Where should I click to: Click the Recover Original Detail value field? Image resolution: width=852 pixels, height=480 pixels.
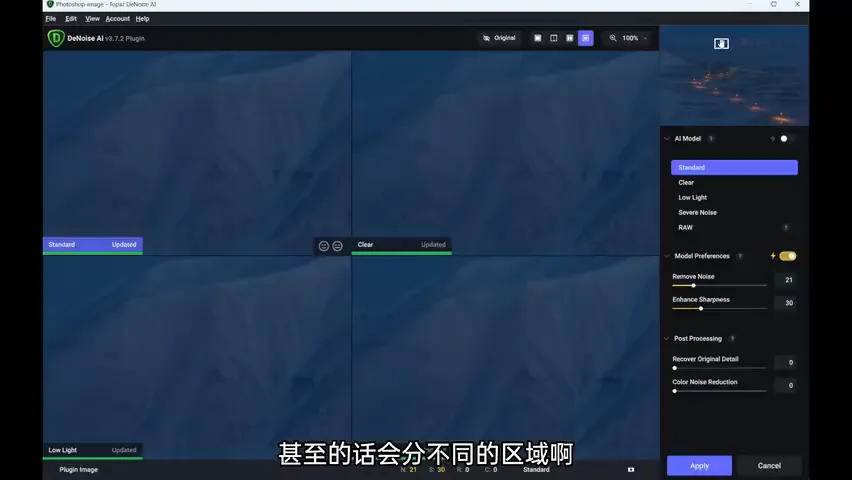786,363
